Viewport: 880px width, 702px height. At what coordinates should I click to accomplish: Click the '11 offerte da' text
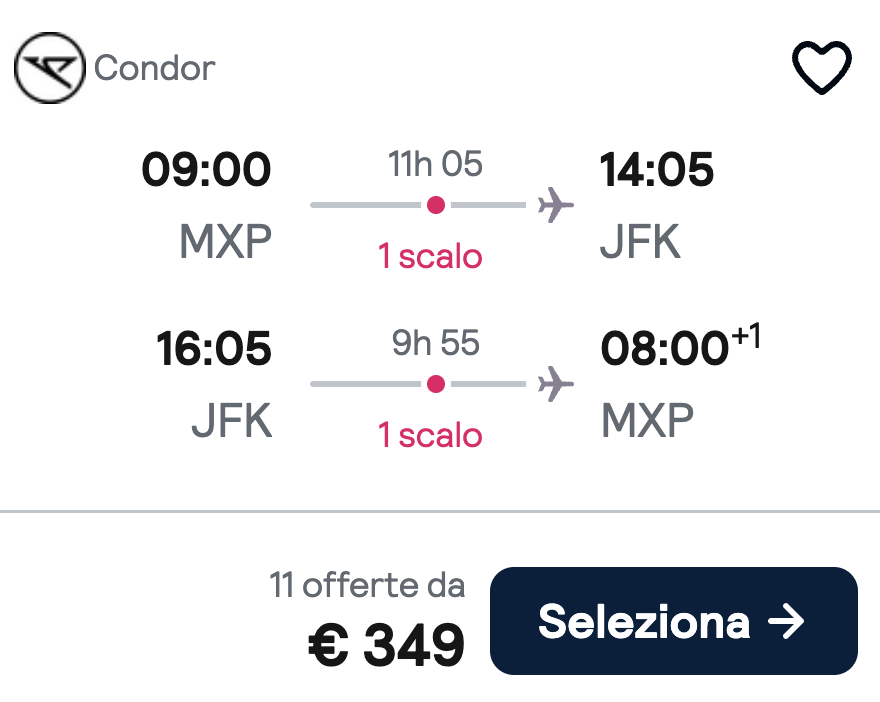368,585
